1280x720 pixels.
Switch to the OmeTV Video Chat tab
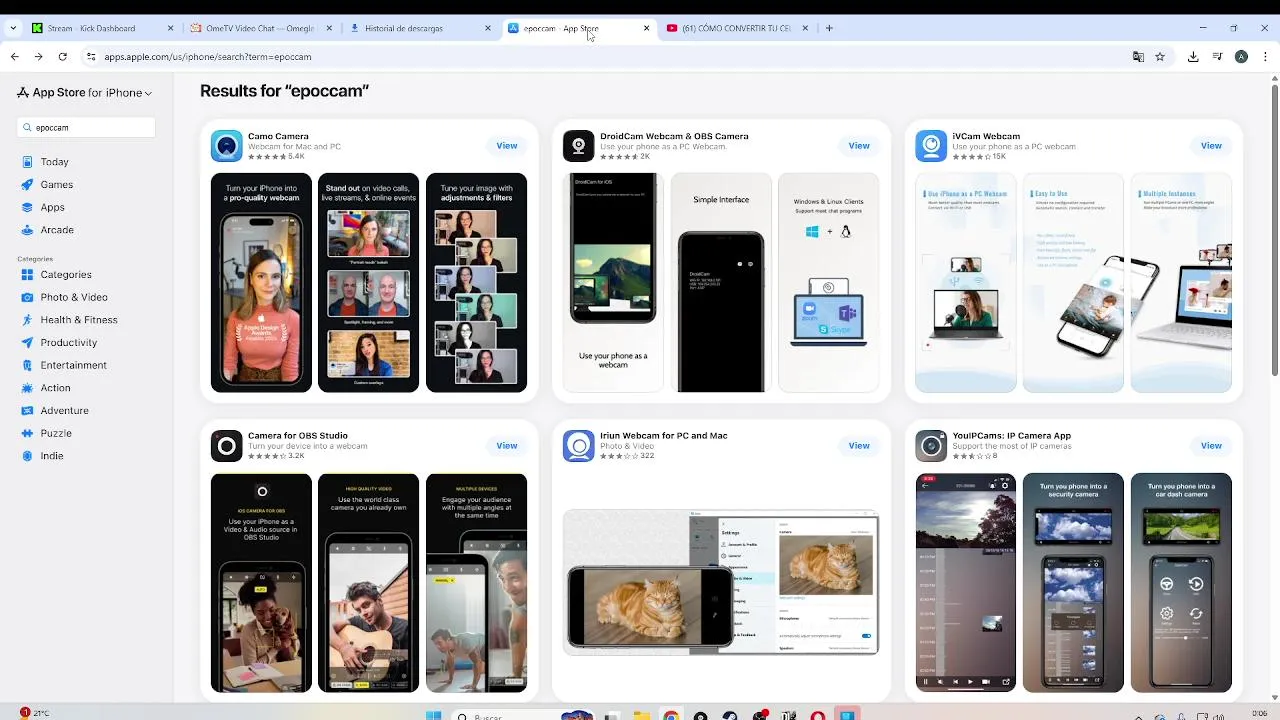(x=260, y=28)
